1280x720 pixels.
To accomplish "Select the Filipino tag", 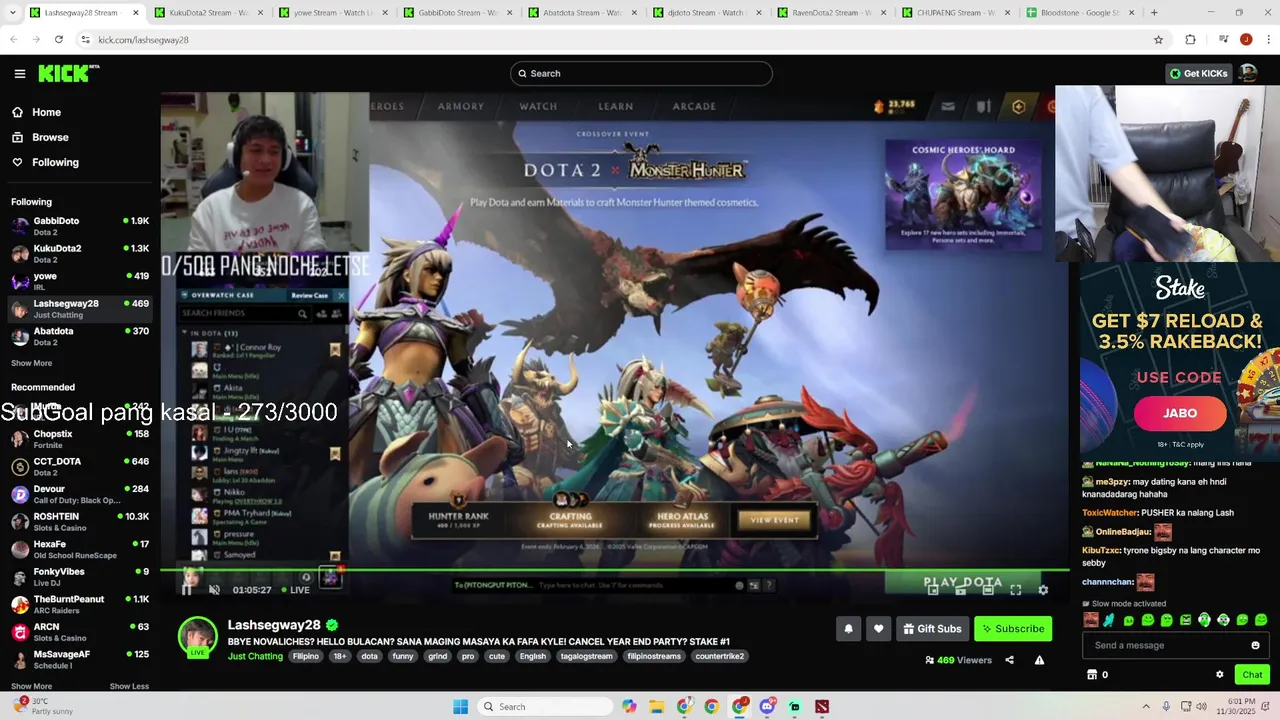I will (x=305, y=656).
